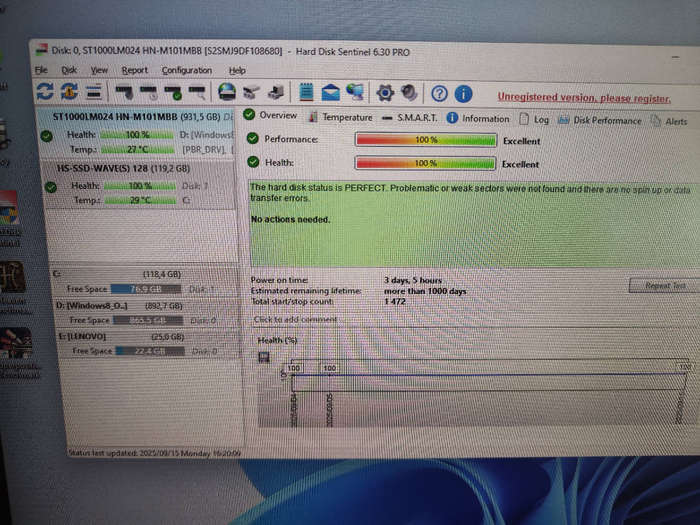Click the blue Refresh disk info toolbar icon

tap(45, 91)
